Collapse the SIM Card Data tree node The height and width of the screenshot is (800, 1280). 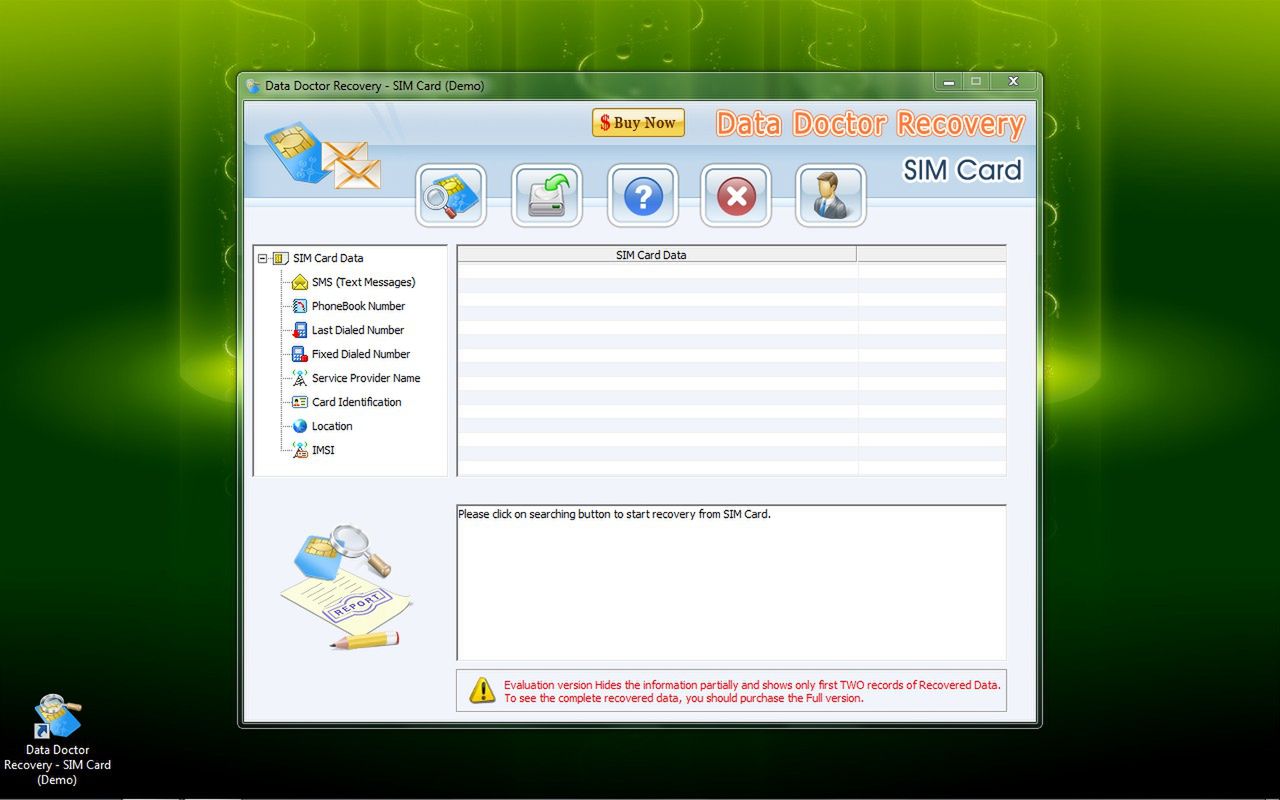[x=262, y=258]
